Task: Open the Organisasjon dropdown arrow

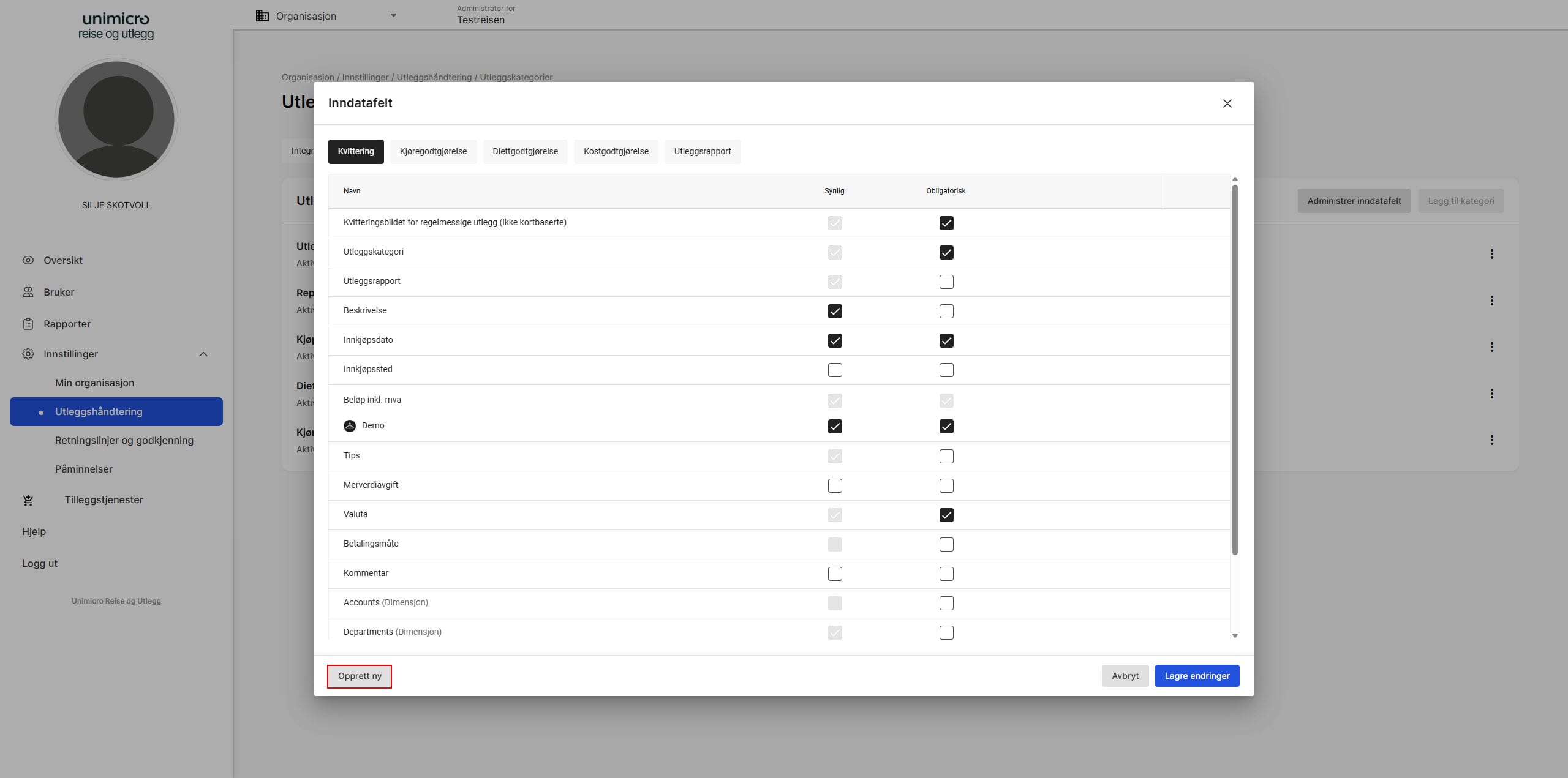Action: tap(393, 16)
